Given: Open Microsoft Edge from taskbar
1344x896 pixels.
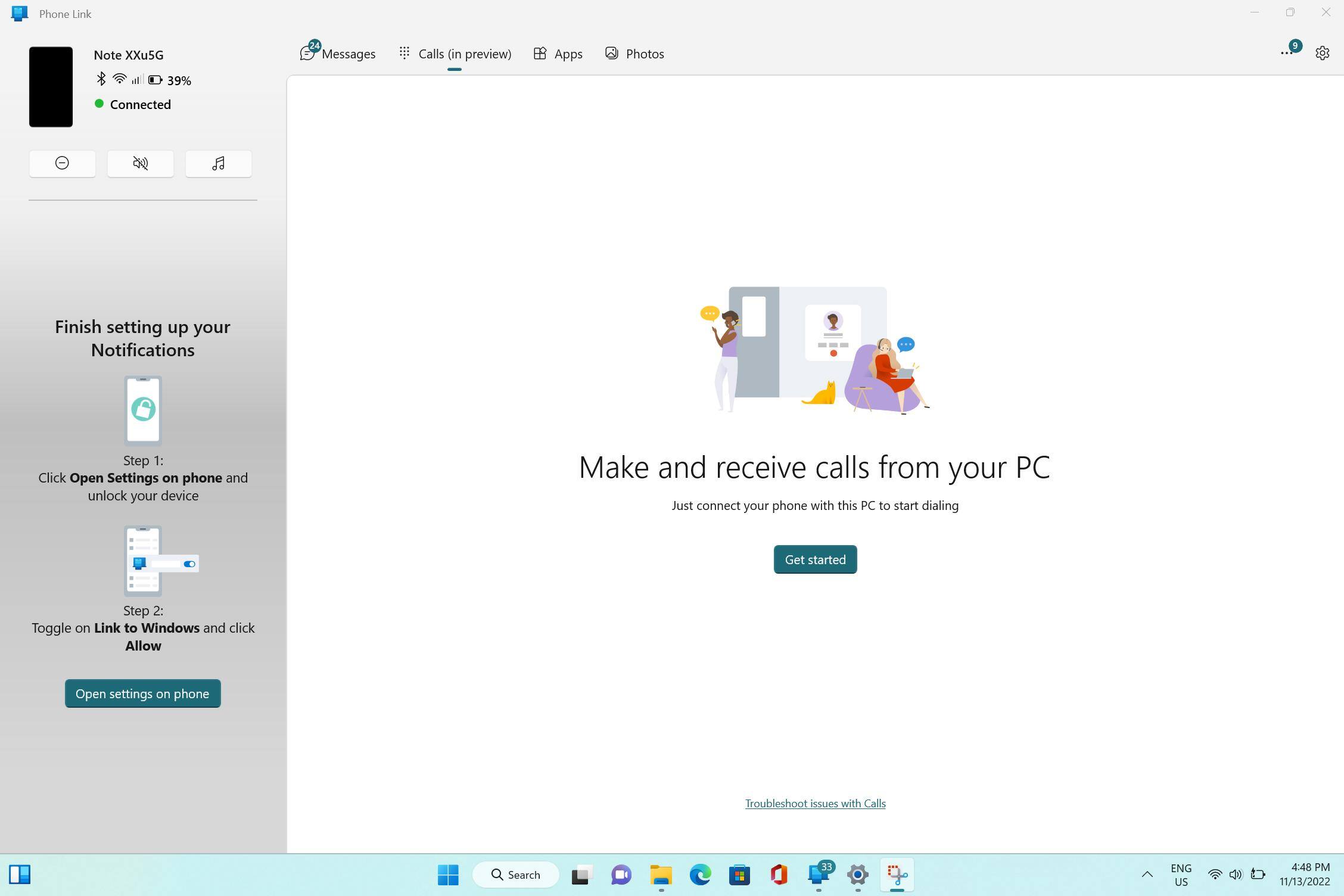Looking at the screenshot, I should coord(700,875).
